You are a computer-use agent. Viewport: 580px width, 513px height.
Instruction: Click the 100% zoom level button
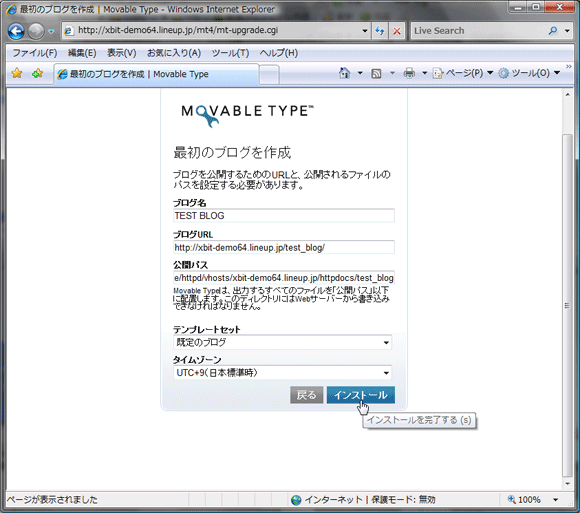[525, 500]
